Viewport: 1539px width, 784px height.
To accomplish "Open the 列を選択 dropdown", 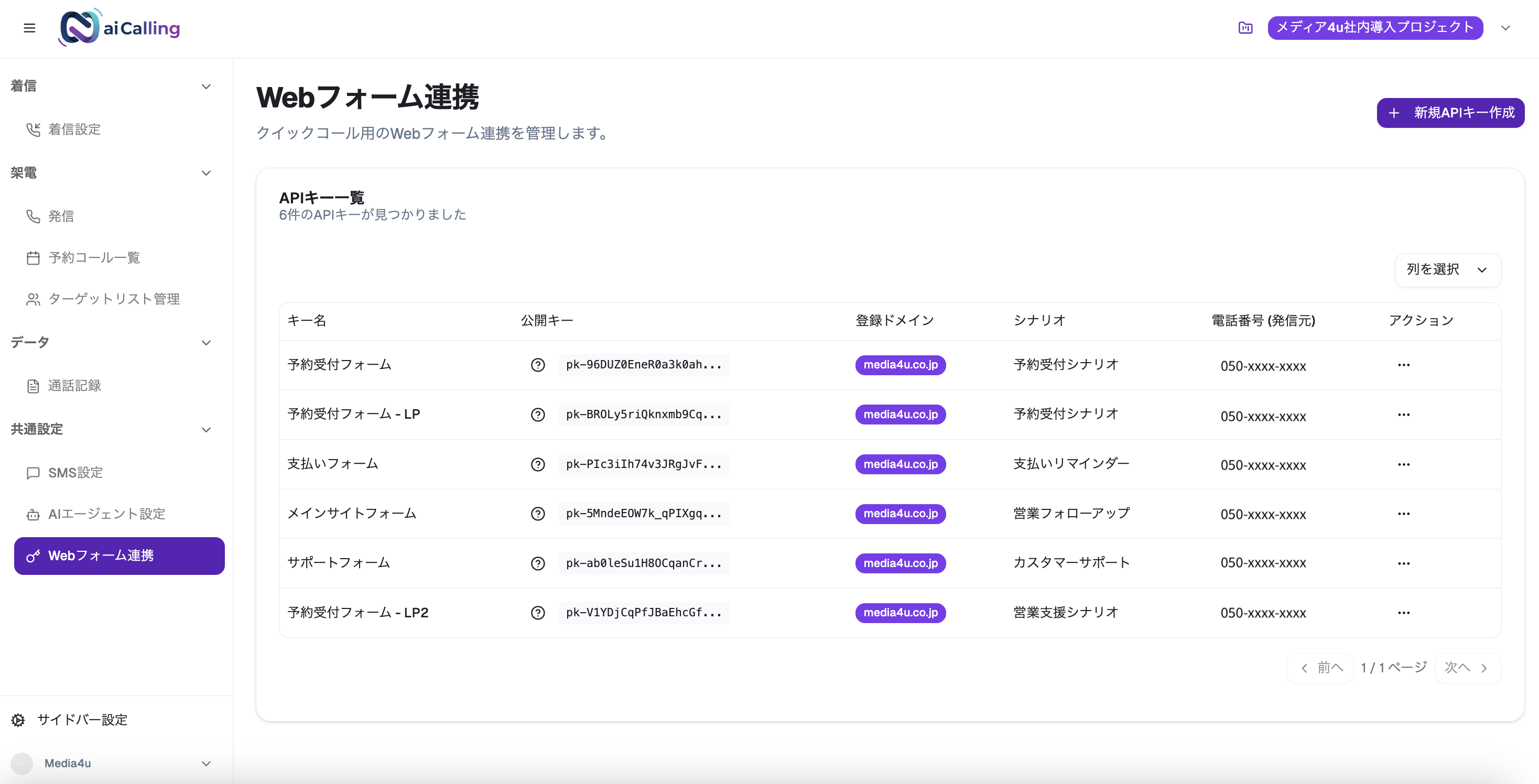I will tap(1448, 270).
